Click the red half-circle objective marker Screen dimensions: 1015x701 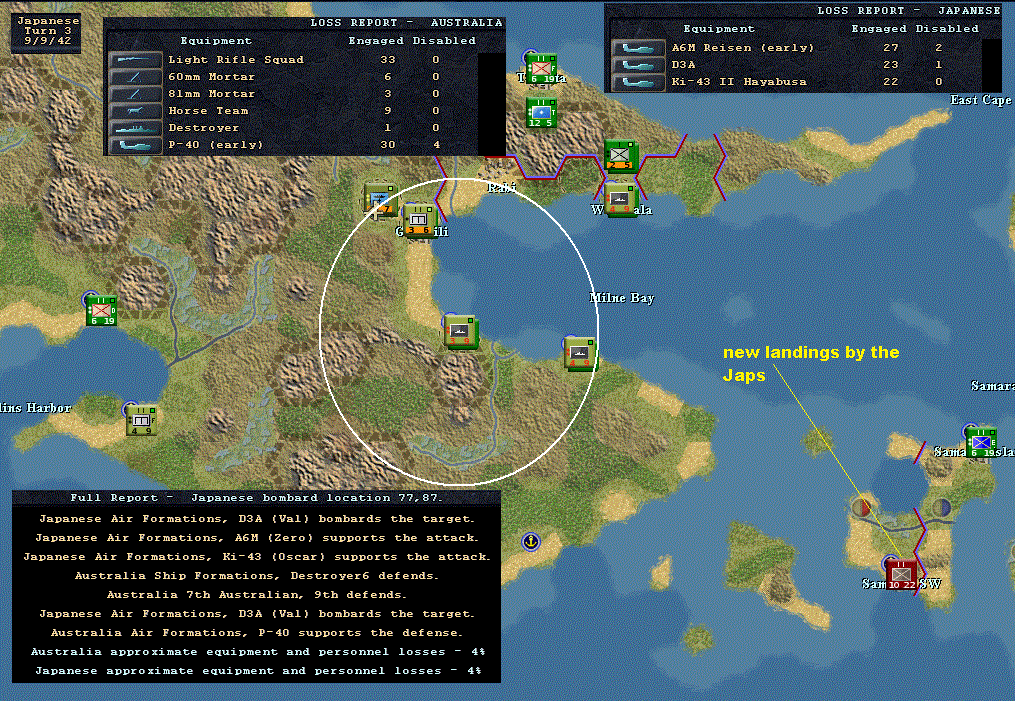[x=861, y=507]
